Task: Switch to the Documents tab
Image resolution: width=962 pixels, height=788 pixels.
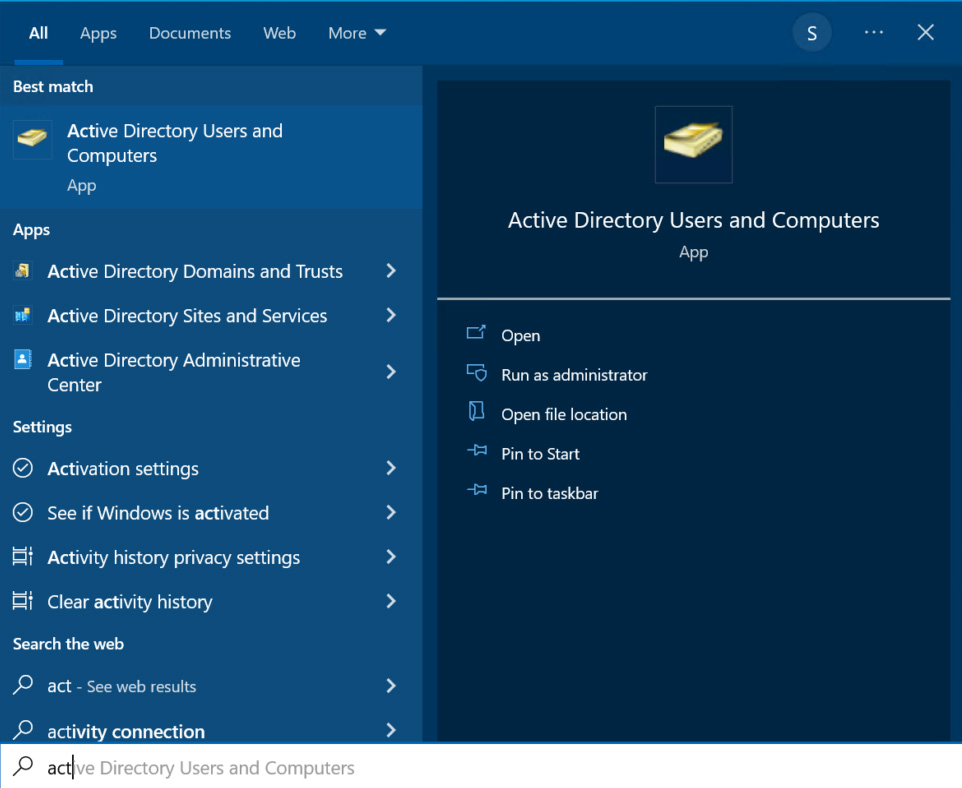Action: pyautogui.click(x=190, y=33)
